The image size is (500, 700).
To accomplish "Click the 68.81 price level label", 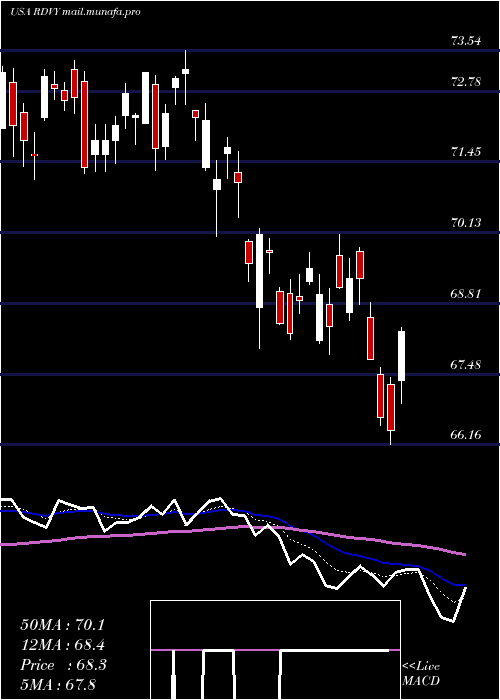I will click(466, 294).
